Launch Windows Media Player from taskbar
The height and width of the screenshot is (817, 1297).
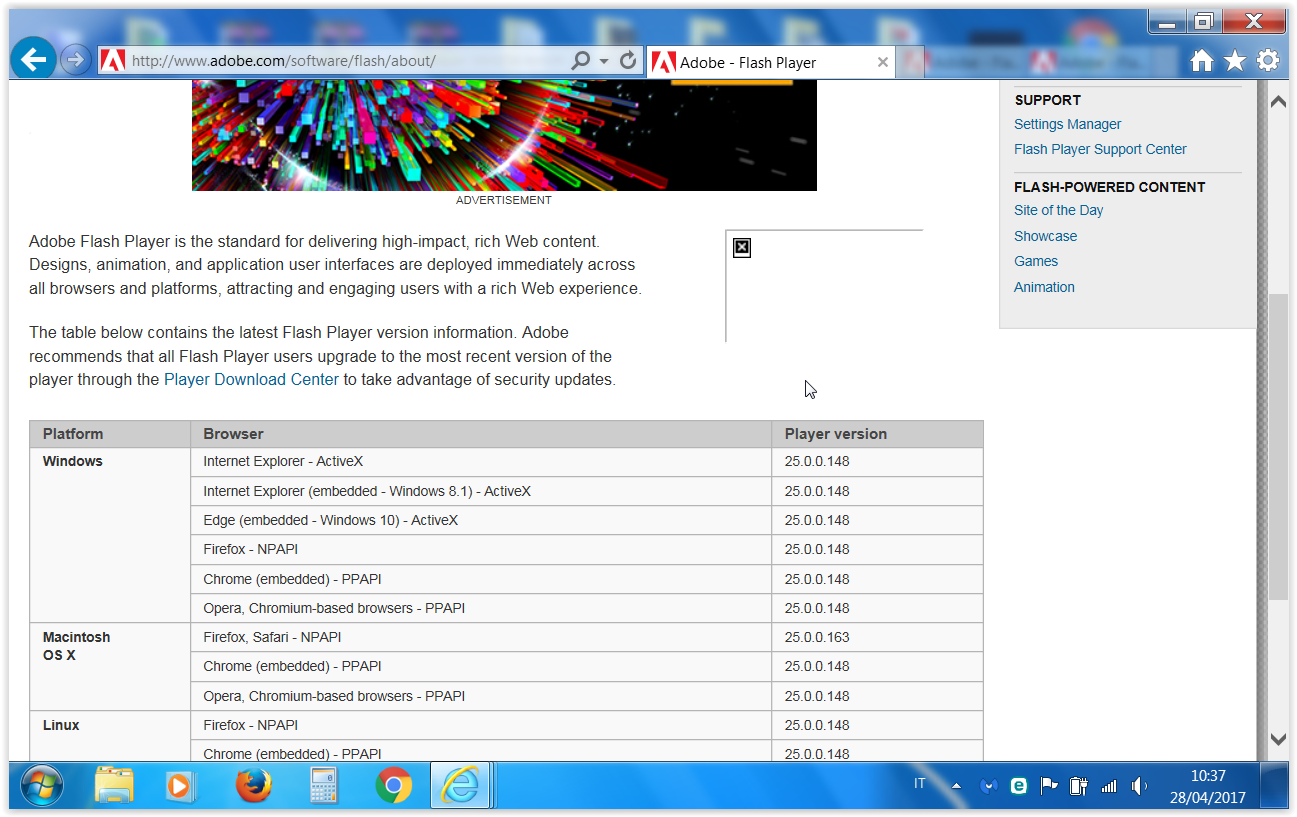pos(180,786)
